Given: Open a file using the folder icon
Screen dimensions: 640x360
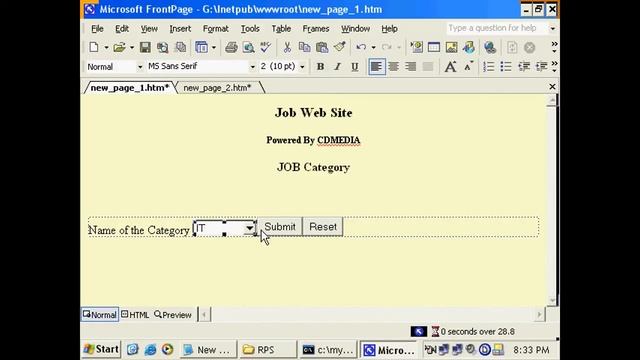Looking at the screenshot, I should point(119,47).
